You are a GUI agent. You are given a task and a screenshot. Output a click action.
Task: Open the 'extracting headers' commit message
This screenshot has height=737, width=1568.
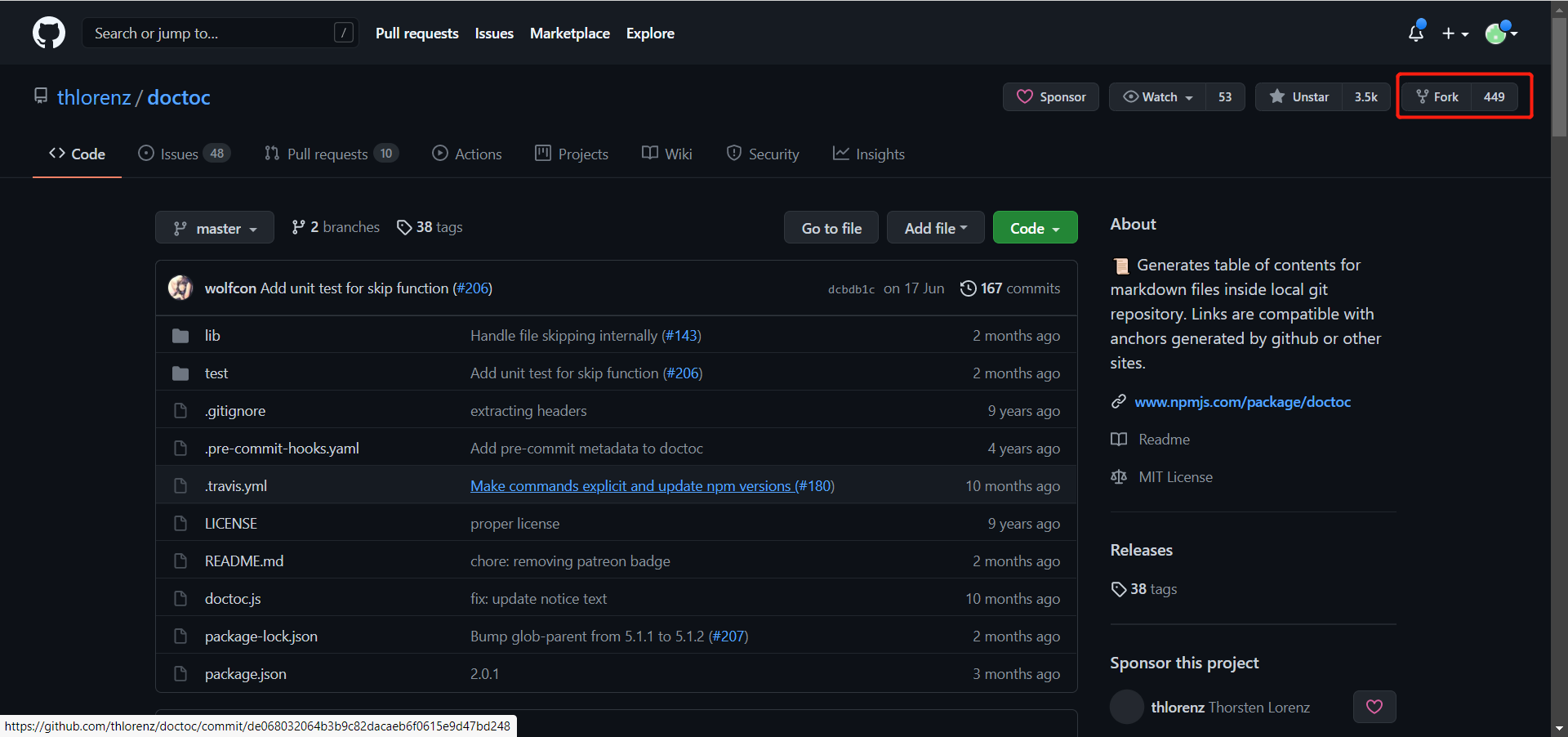(528, 411)
